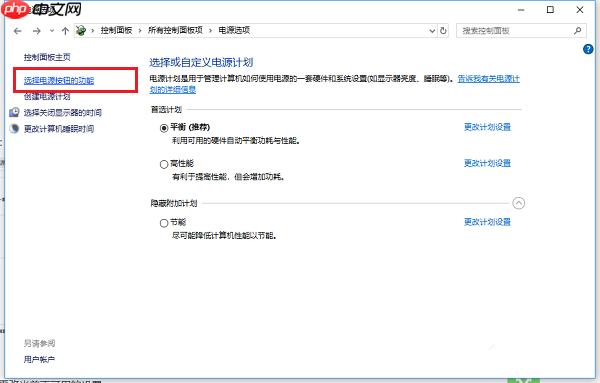The image size is (600, 383).
Task: Click the 首选计划 section label
Action: [x=166, y=110]
